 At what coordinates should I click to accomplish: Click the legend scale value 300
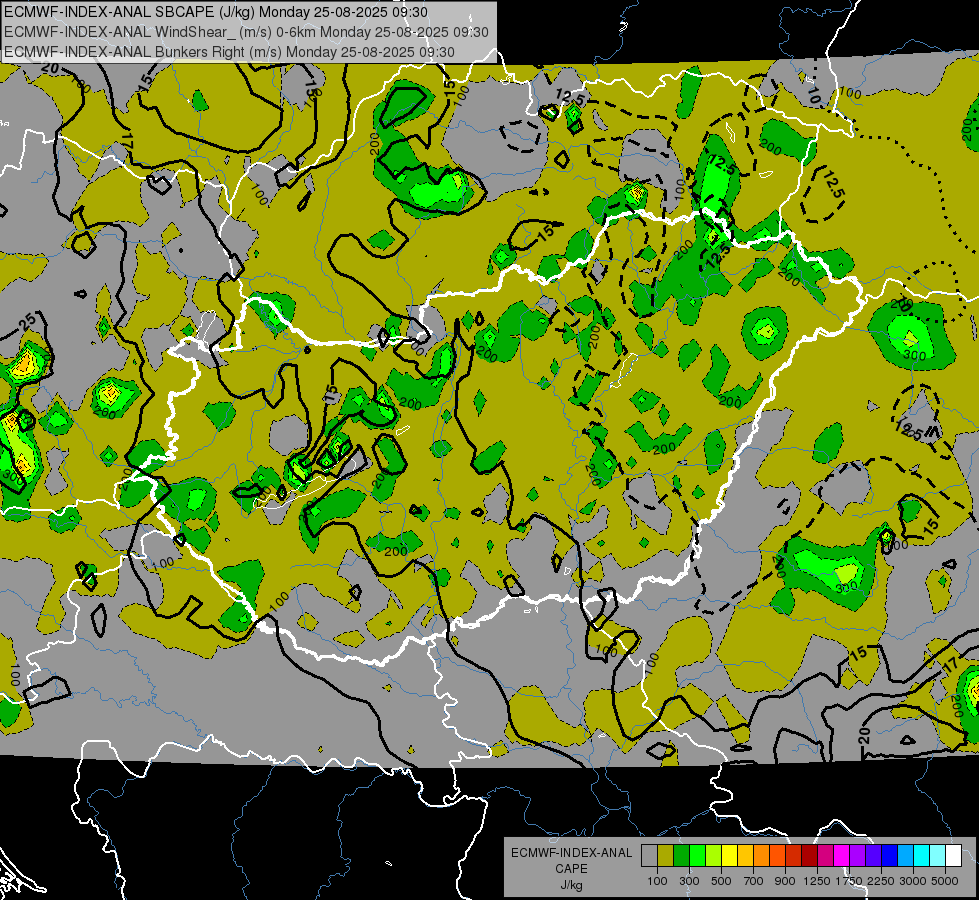(689, 881)
